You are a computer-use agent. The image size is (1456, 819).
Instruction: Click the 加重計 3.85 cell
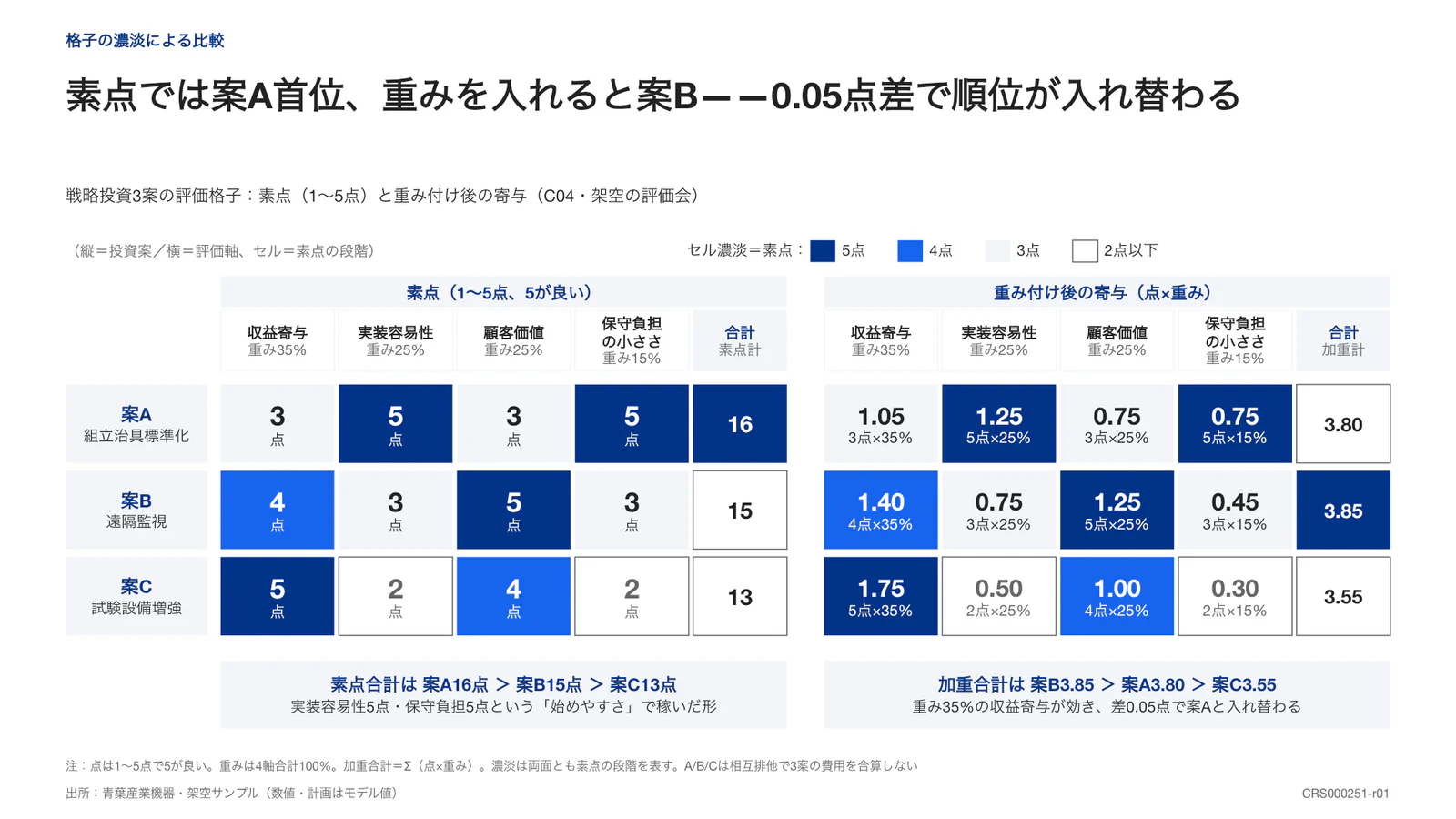coord(1343,511)
